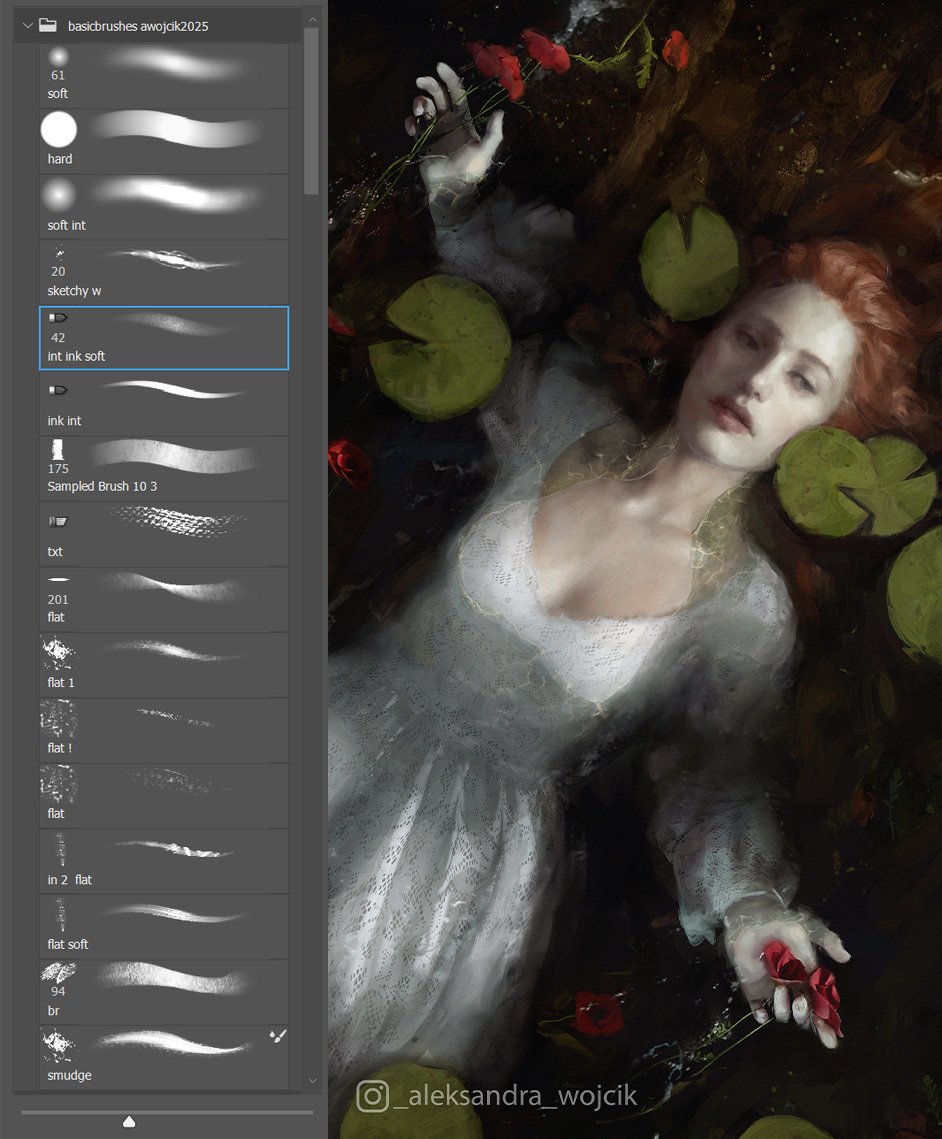The height and width of the screenshot is (1139, 942).
Task: Click the smudge tool indicator icon
Action: (x=277, y=1036)
